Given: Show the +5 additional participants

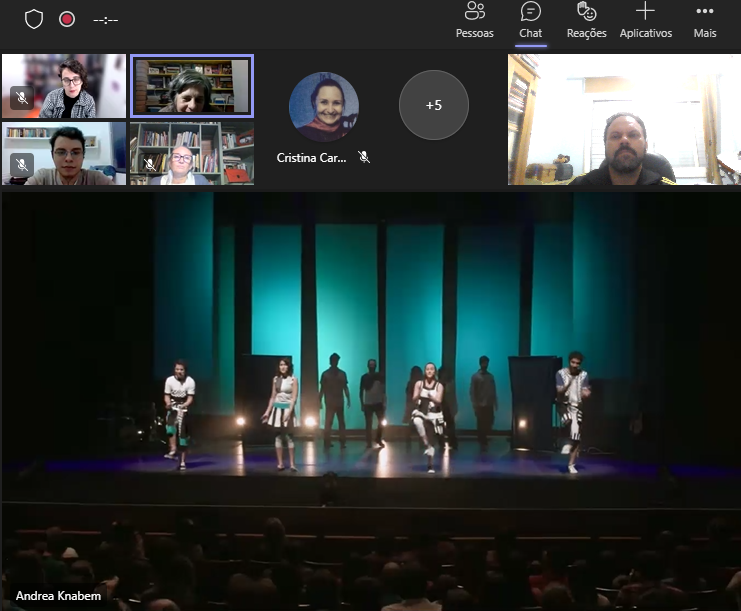Looking at the screenshot, I should coord(434,105).
